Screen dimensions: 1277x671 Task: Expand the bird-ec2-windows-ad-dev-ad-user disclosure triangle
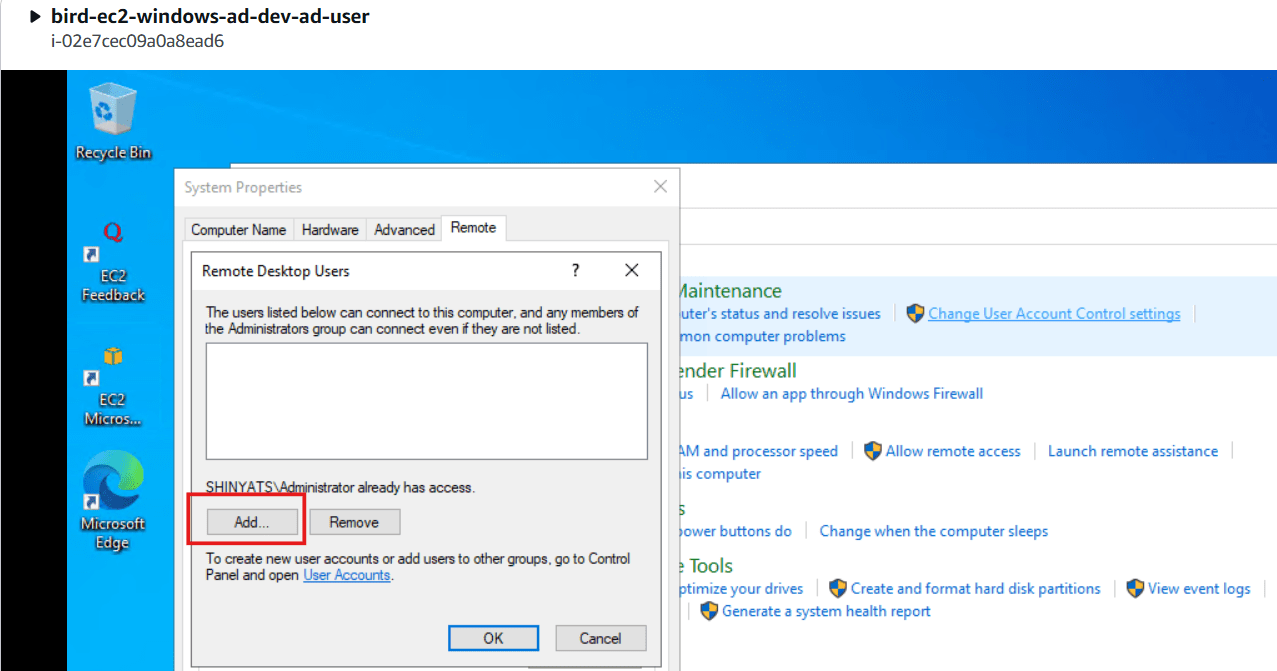point(36,17)
